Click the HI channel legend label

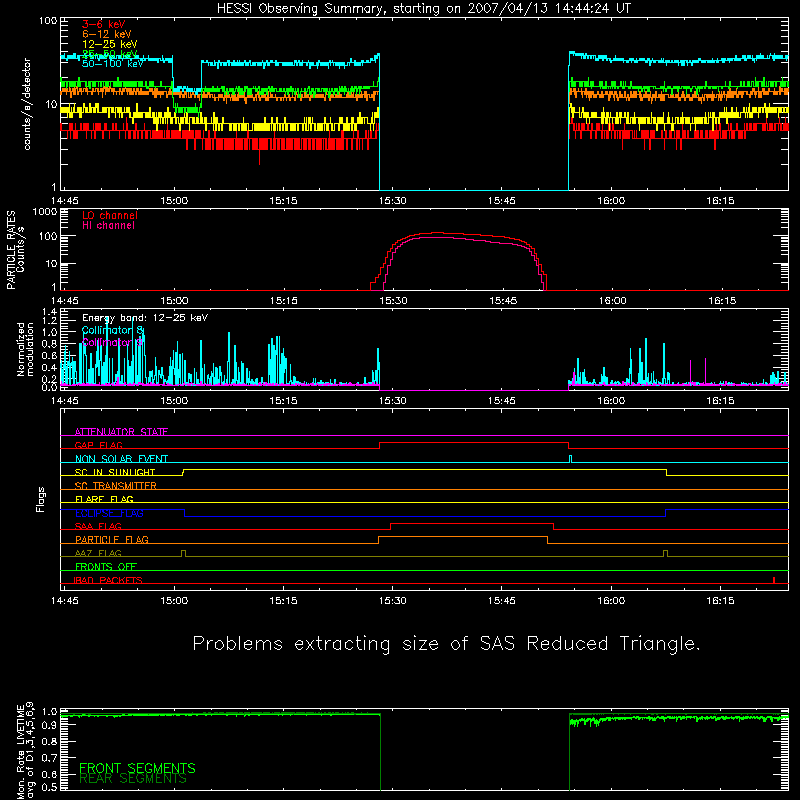coord(108,226)
